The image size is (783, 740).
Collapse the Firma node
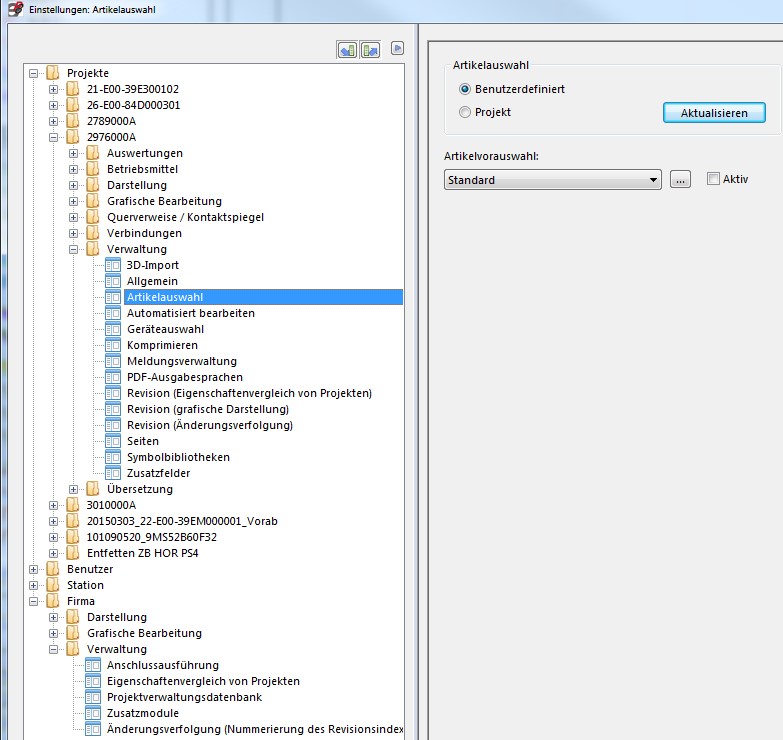click(x=33, y=601)
